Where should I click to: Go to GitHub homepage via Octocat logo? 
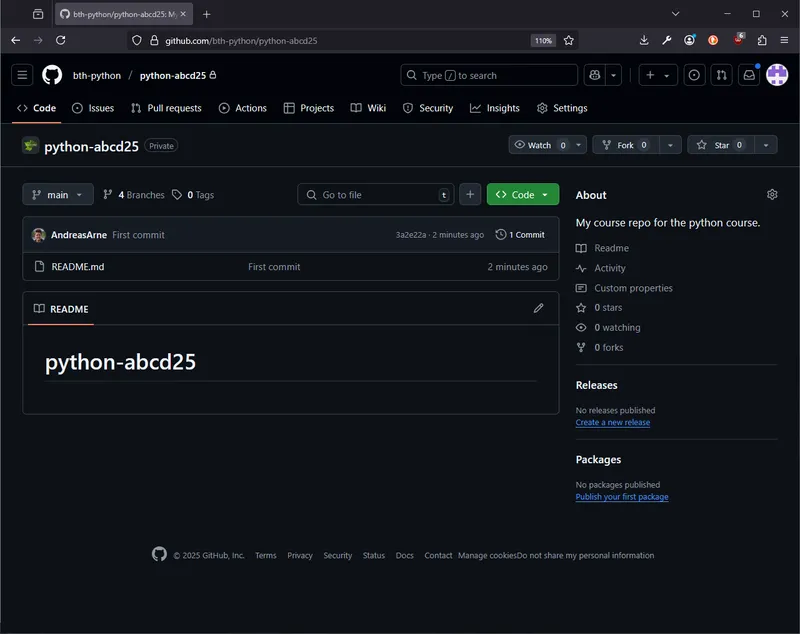coord(52,75)
